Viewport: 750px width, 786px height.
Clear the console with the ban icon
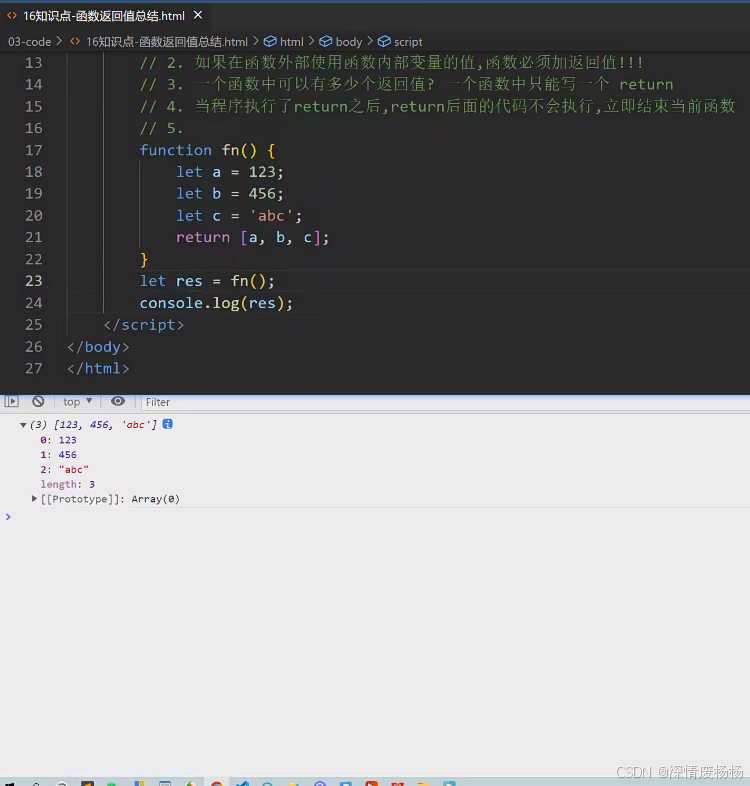[x=38, y=402]
